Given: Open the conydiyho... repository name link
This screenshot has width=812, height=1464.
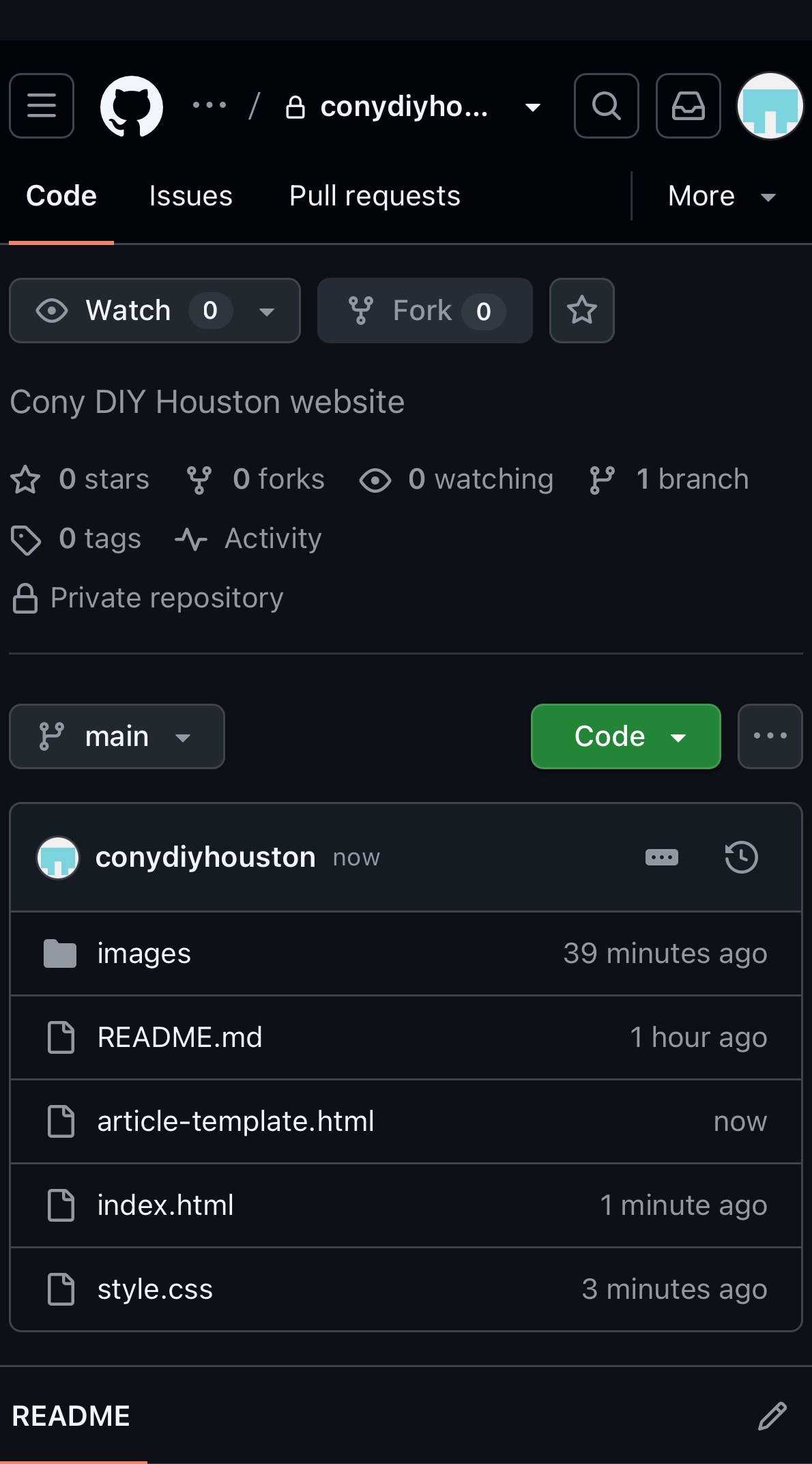Looking at the screenshot, I should (x=405, y=106).
